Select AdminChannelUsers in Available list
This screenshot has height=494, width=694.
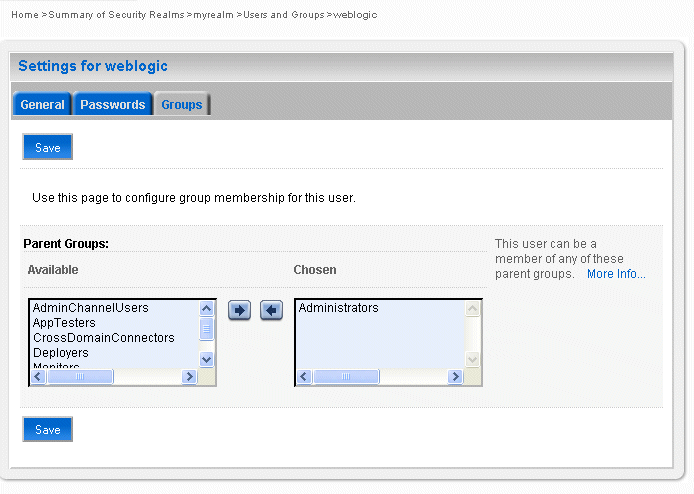(x=91, y=308)
